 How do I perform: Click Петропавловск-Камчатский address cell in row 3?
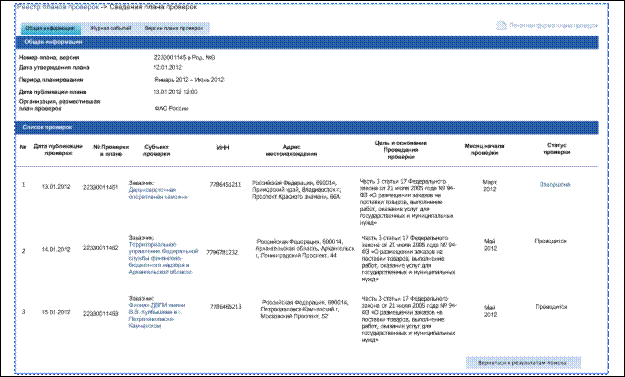[305, 309]
